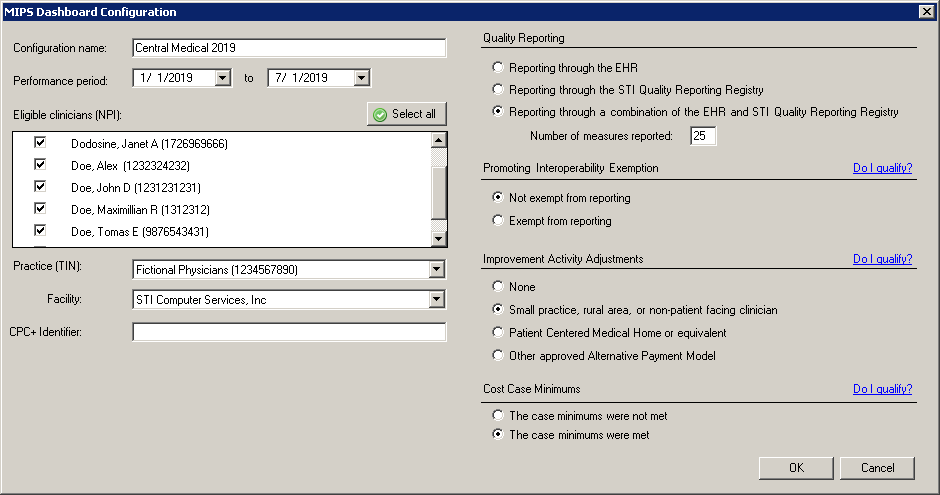Open Do I qualify link for Interoperability Exemption

882,168
